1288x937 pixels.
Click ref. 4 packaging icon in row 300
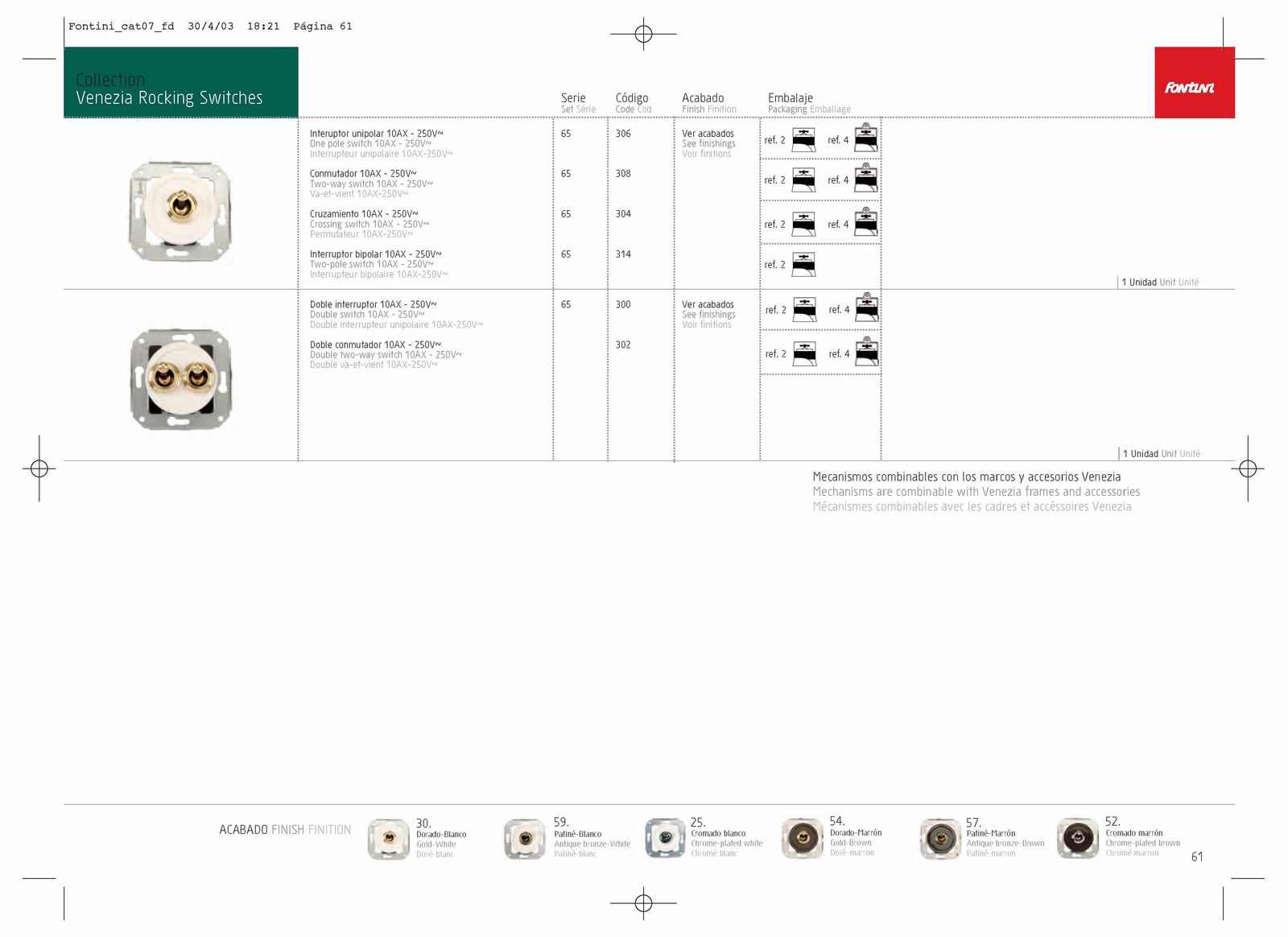coord(867,307)
